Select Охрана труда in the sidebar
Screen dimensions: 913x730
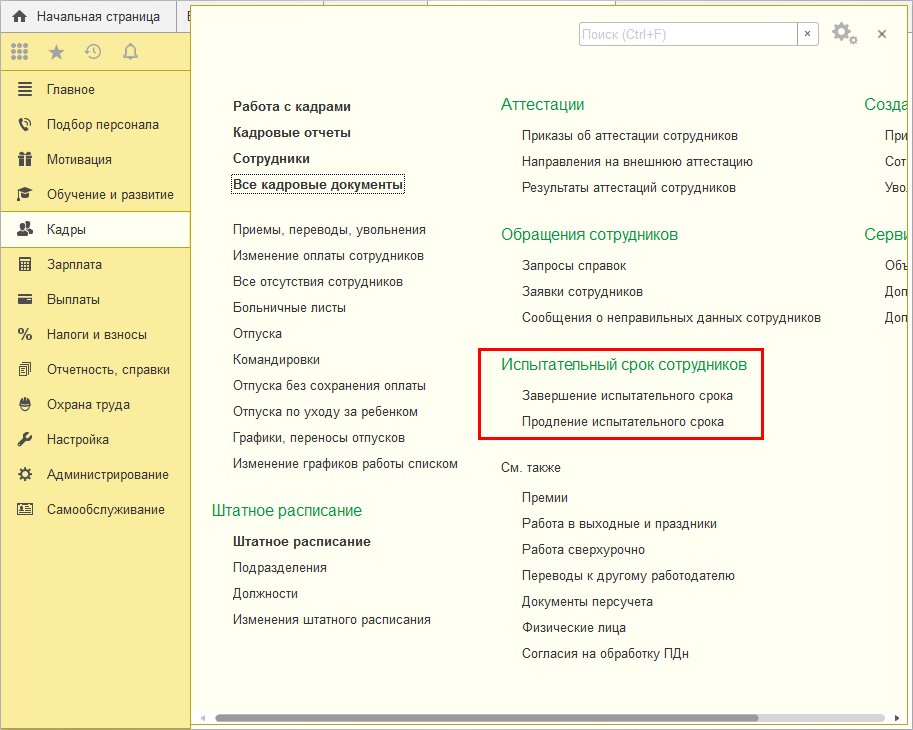(x=88, y=405)
